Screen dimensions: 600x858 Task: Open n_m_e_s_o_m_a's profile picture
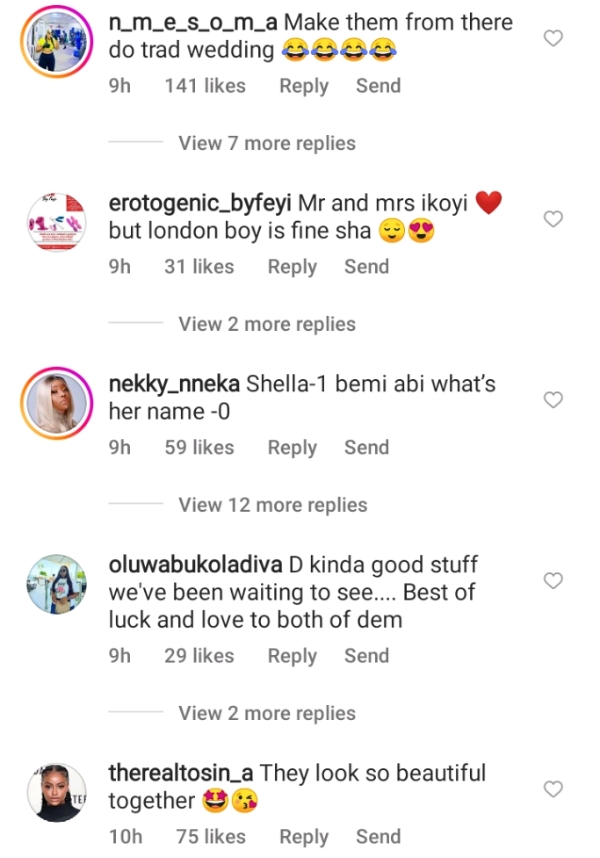coord(57,42)
